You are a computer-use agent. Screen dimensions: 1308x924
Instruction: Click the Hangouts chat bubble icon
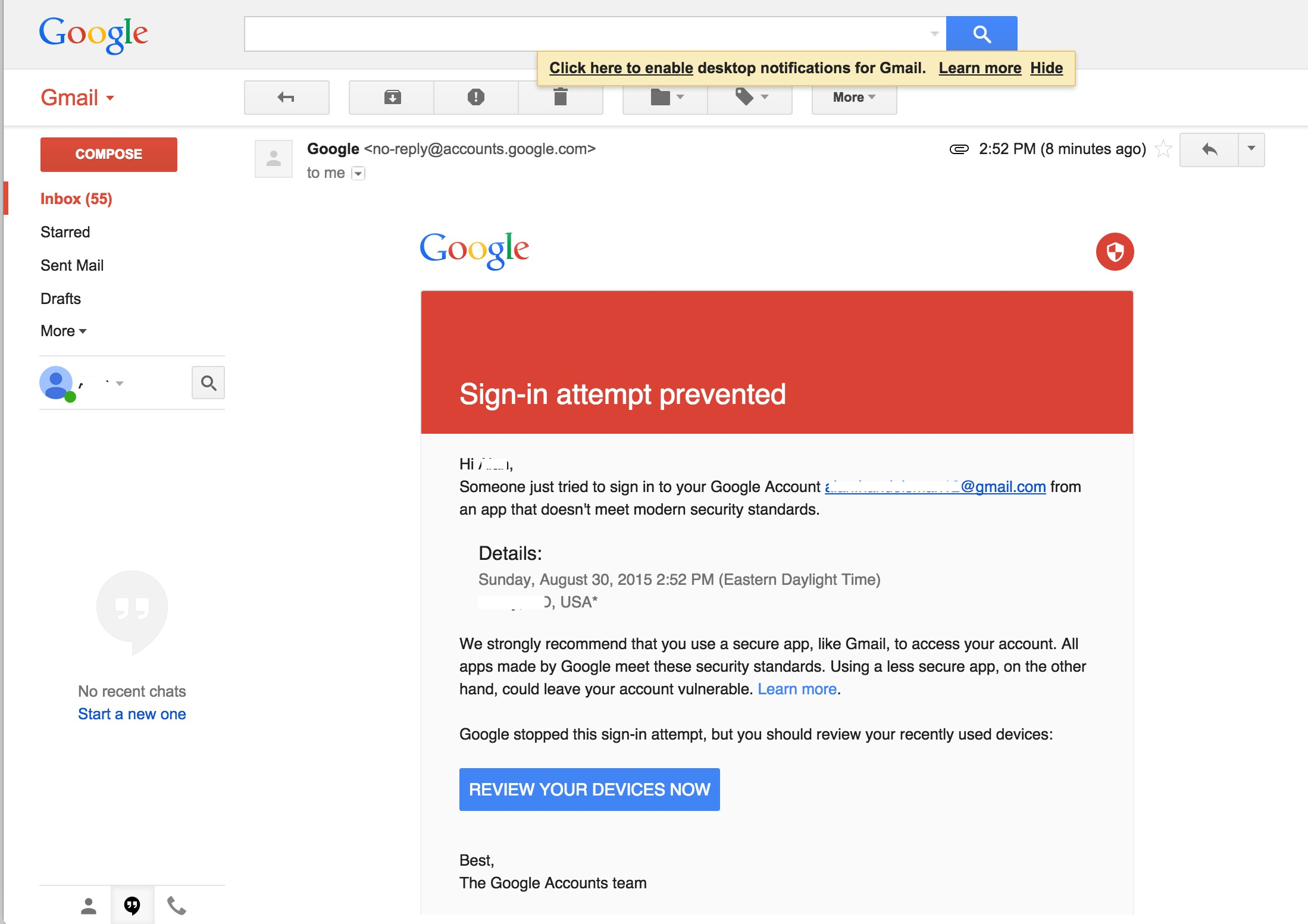(x=132, y=906)
